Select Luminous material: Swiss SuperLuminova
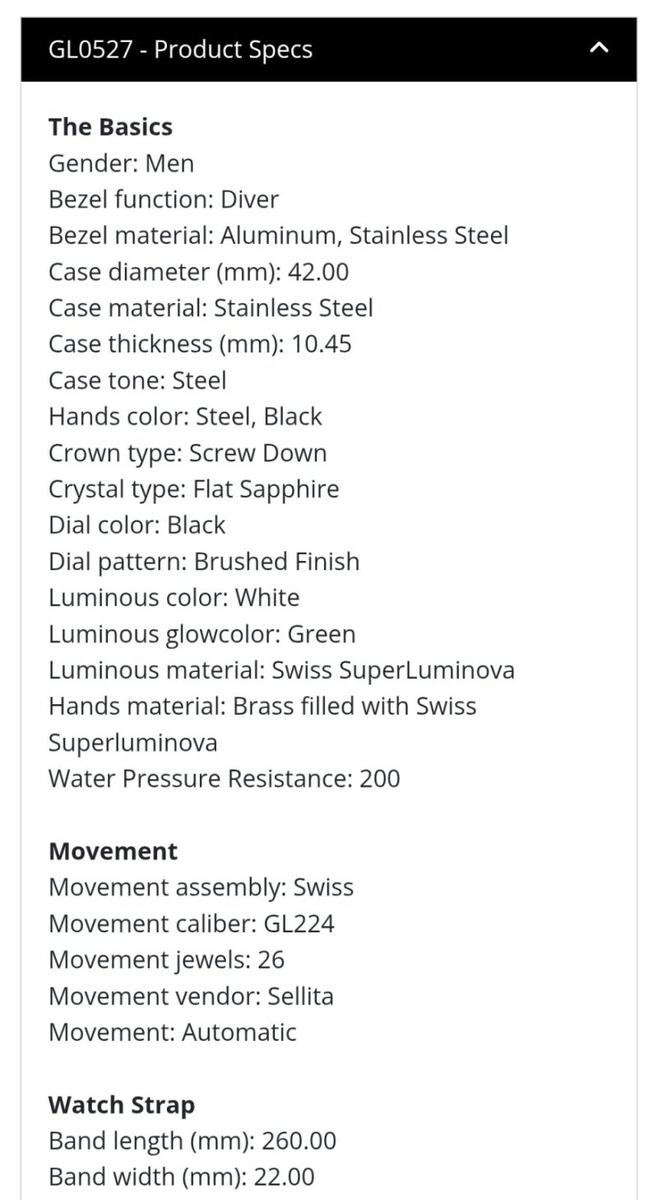The image size is (658, 1200). point(281,670)
